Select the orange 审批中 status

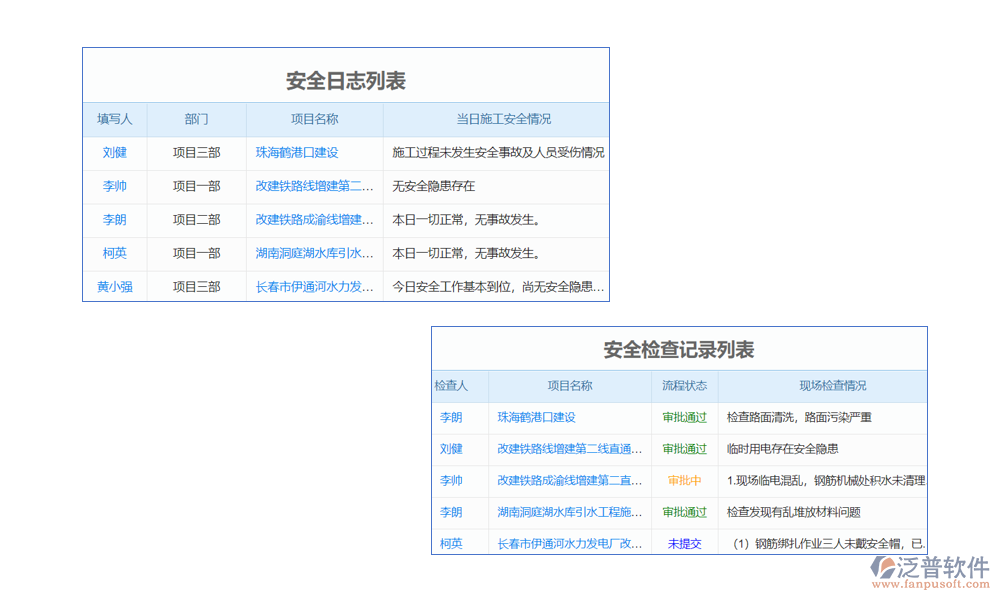point(685,481)
